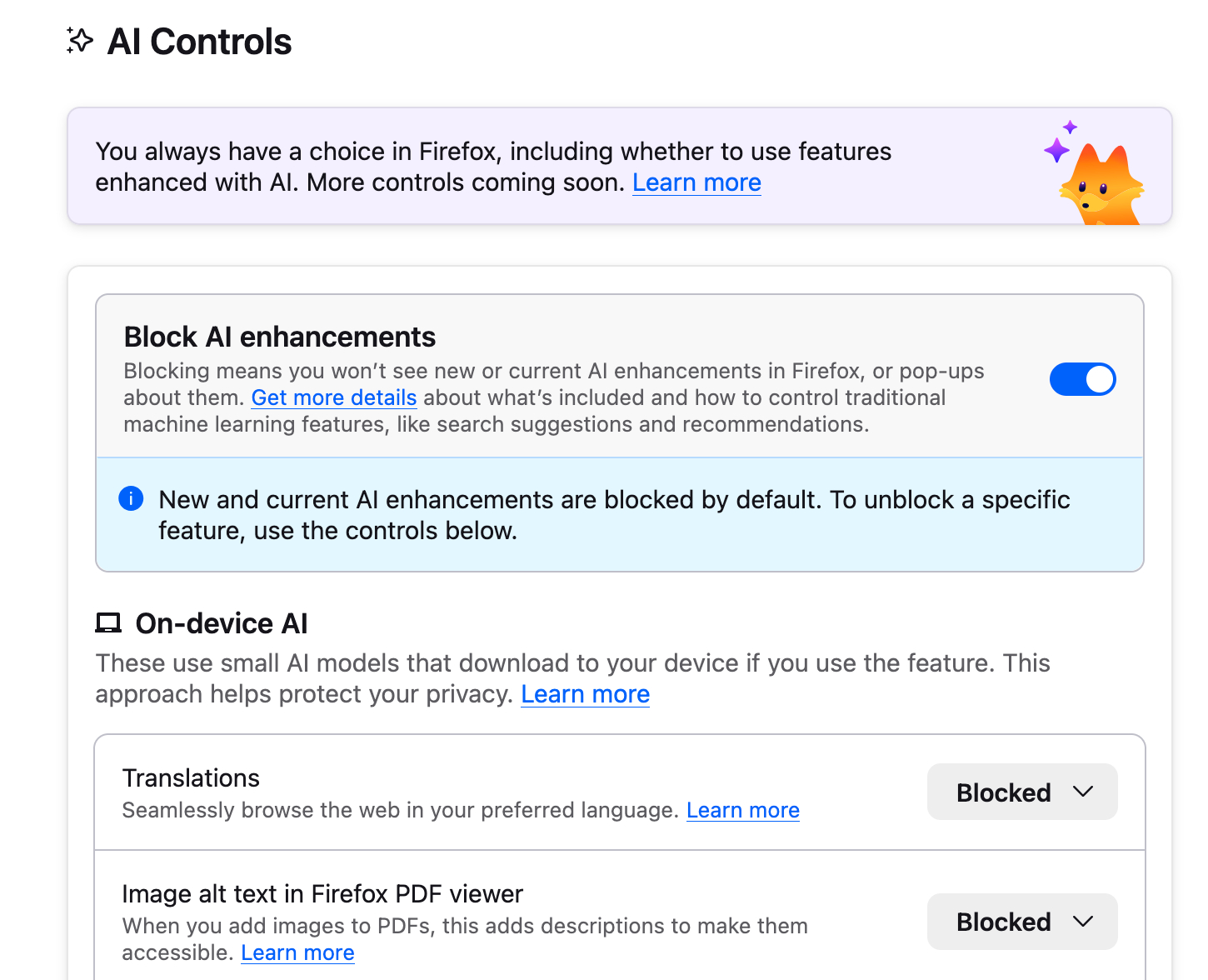
Task: Click the chevron on Translations dropdown
Action: pyautogui.click(x=1083, y=792)
